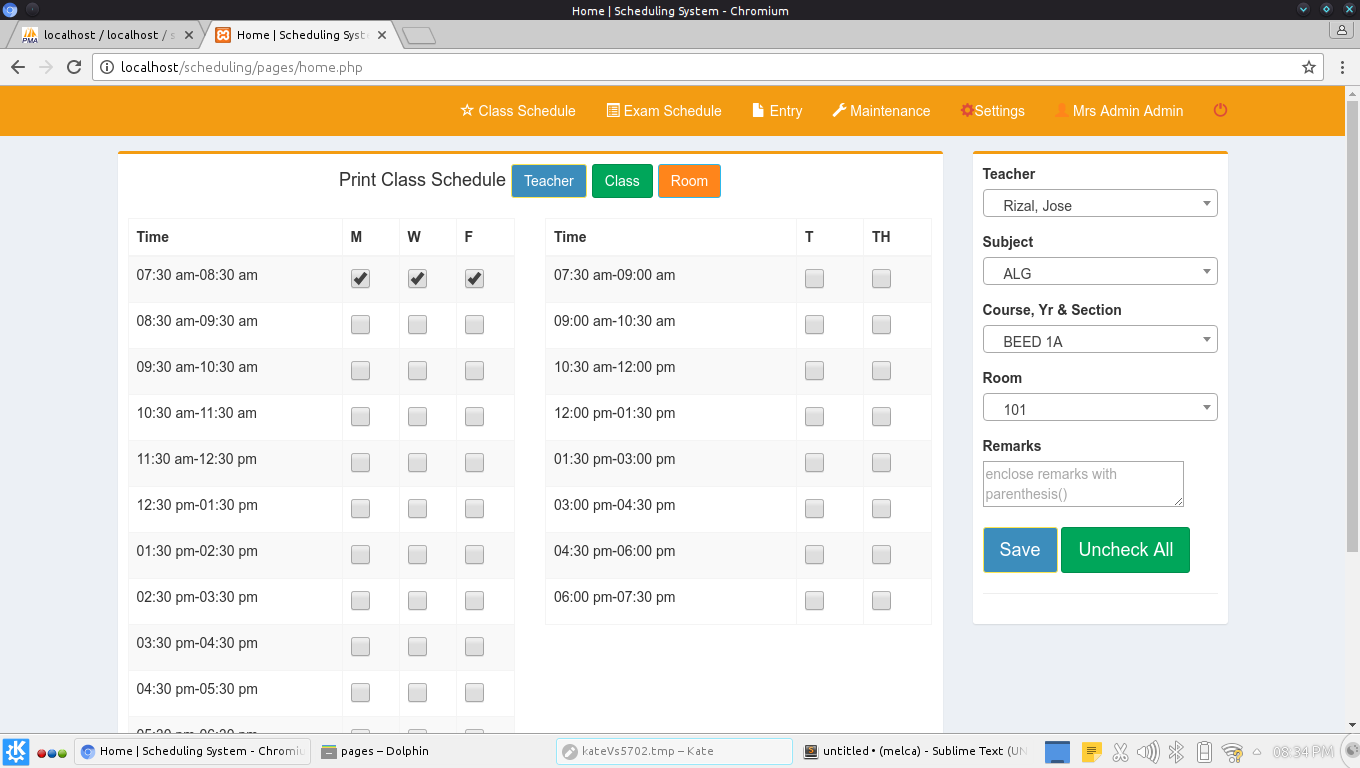
Task: Check Thursday 09:00 am-10:30 am
Action: pos(881,325)
